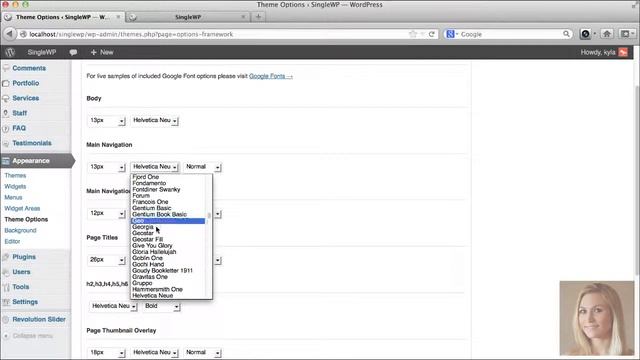The height and width of the screenshot is (360, 640).
Task: Select Gentium Book Basic font option
Action: click(159, 214)
